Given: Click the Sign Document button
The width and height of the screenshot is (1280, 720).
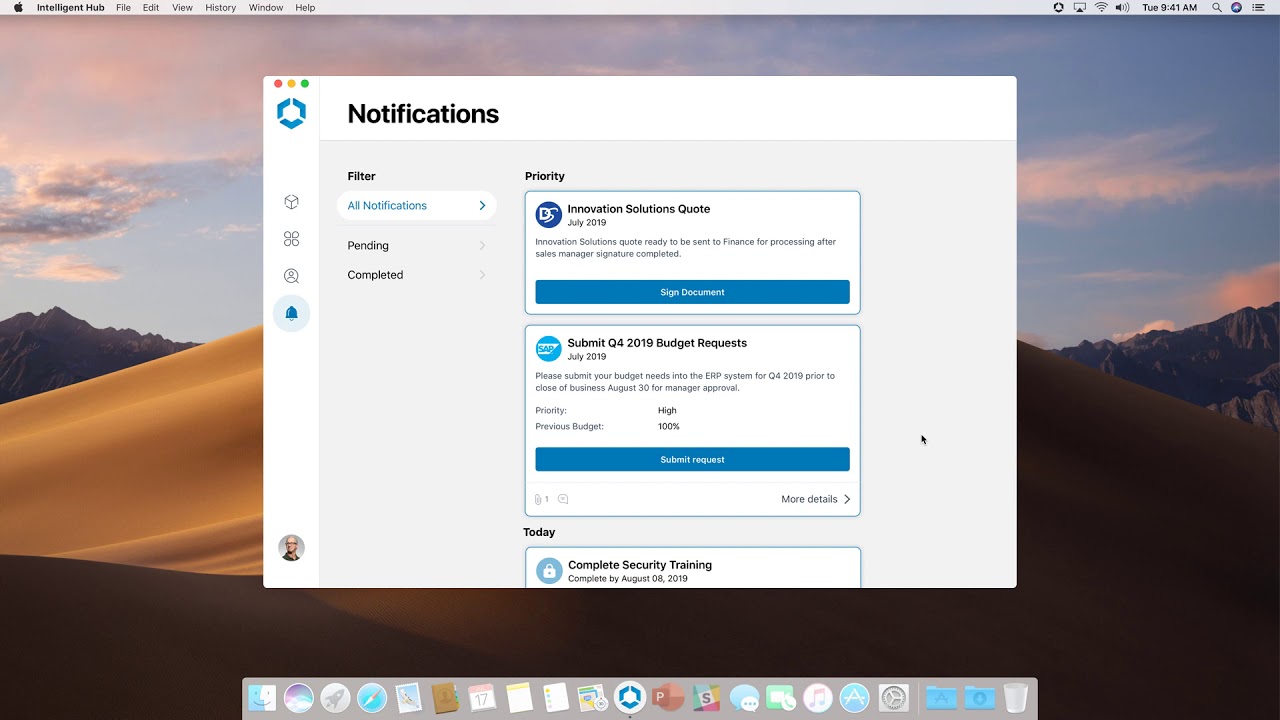Looking at the screenshot, I should click(692, 291).
